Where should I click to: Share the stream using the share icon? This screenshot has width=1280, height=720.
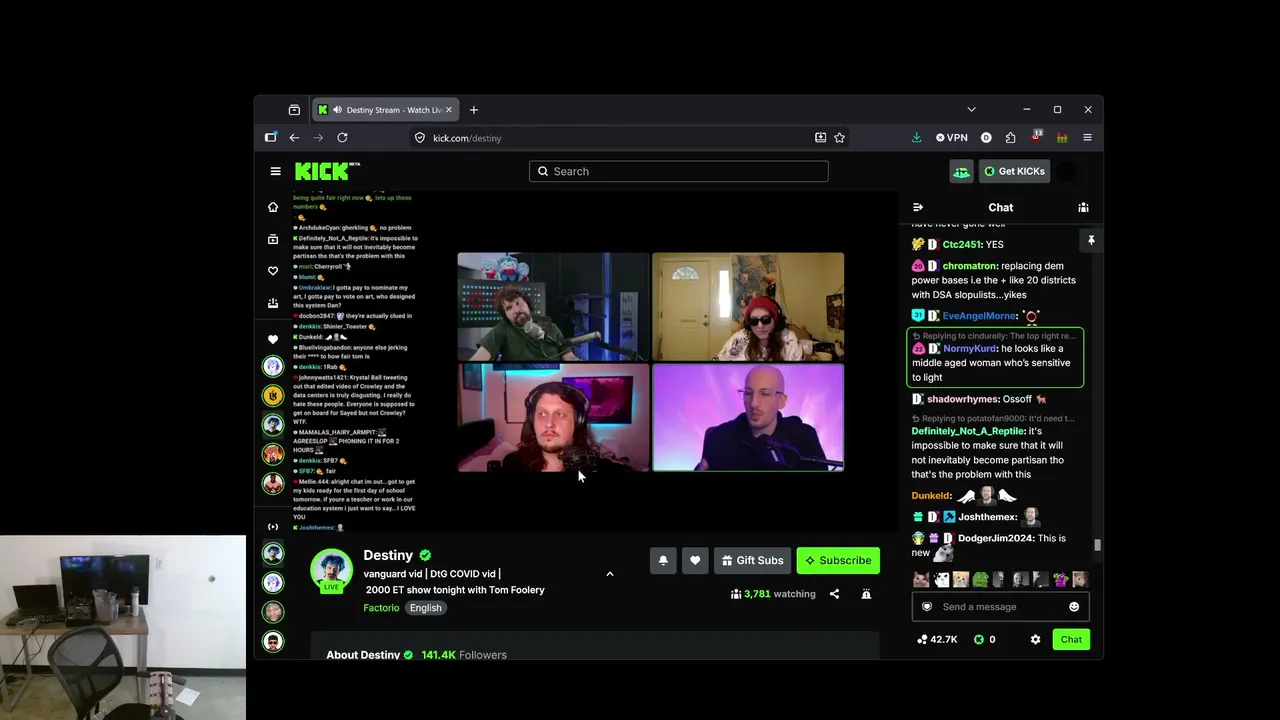tap(834, 594)
